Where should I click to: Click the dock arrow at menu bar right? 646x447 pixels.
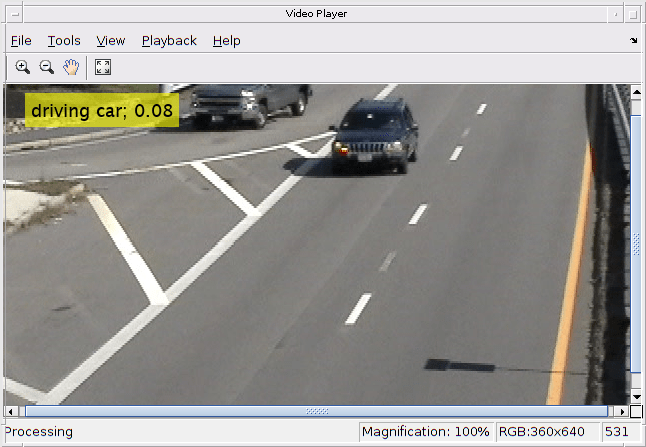(633, 41)
